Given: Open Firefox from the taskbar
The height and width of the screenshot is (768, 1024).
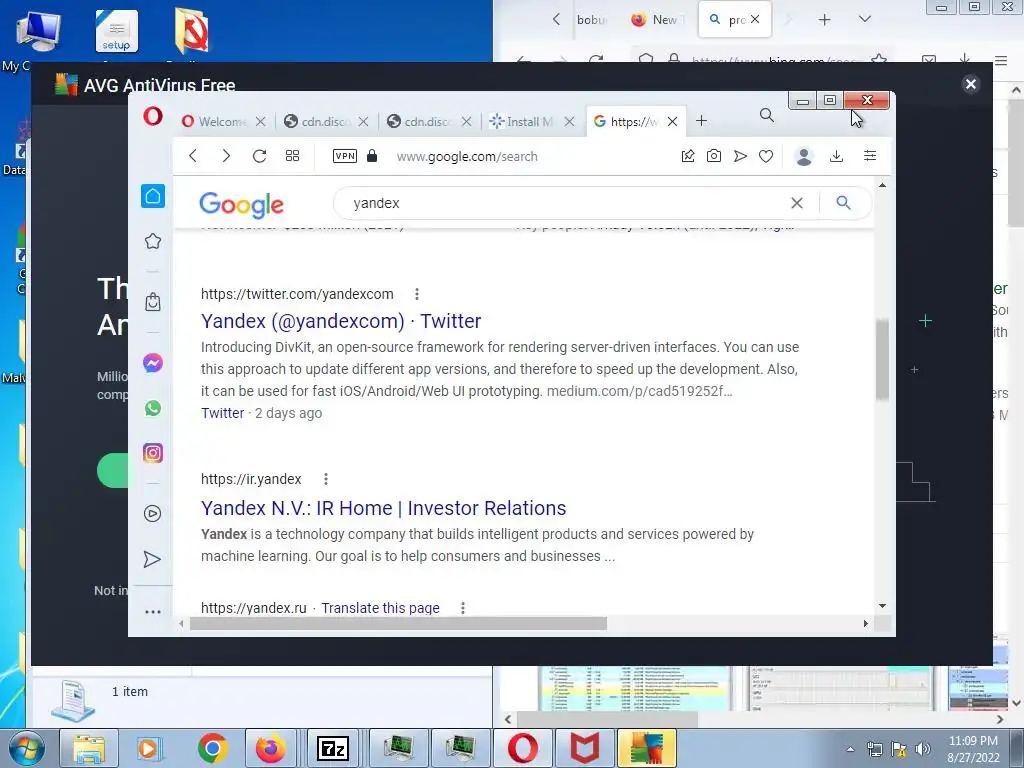Looking at the screenshot, I should pyautogui.click(x=270, y=748).
